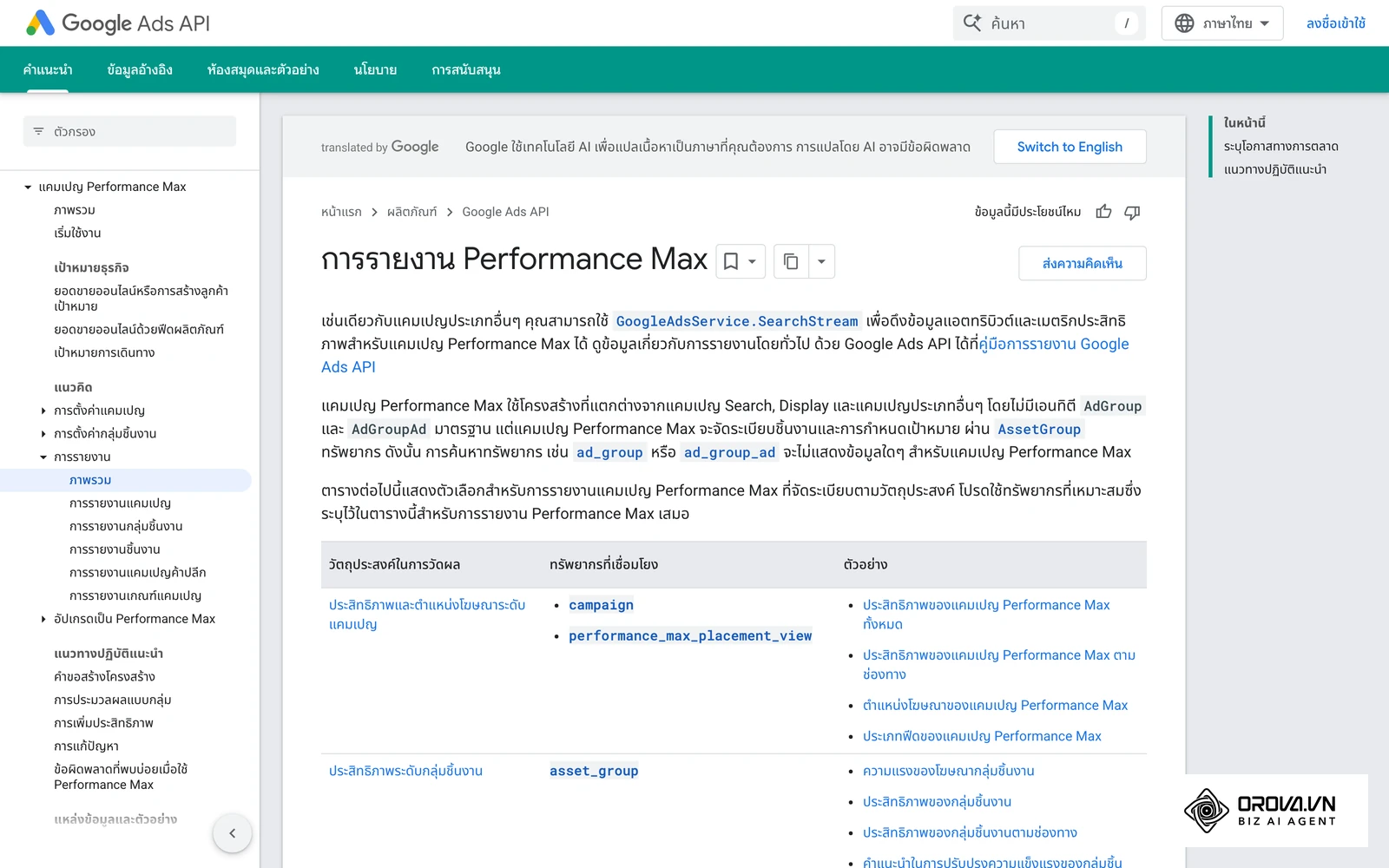Click the search sparkle icon
The image size is (1389, 868).
click(x=972, y=23)
